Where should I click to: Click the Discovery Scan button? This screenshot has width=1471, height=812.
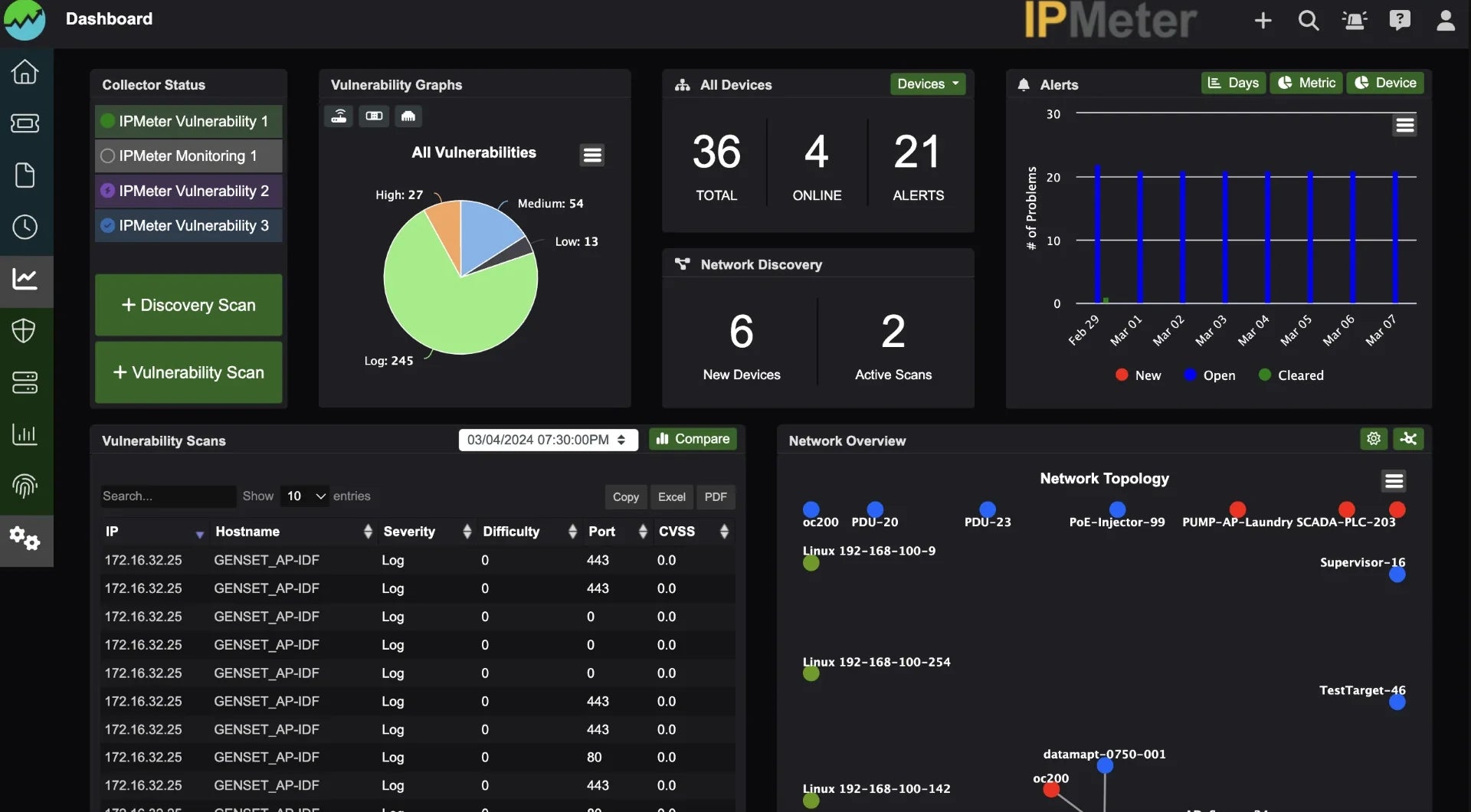tap(188, 305)
